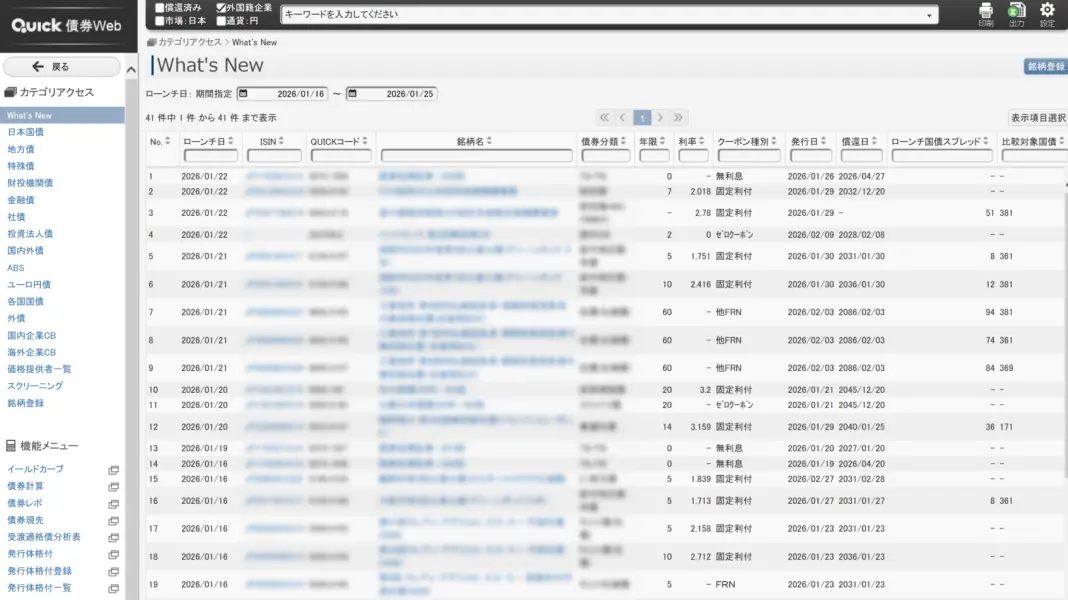Click カテゴリアクセス breadcrumb link
Viewport: 1068px width, 600px height.
(189, 42)
